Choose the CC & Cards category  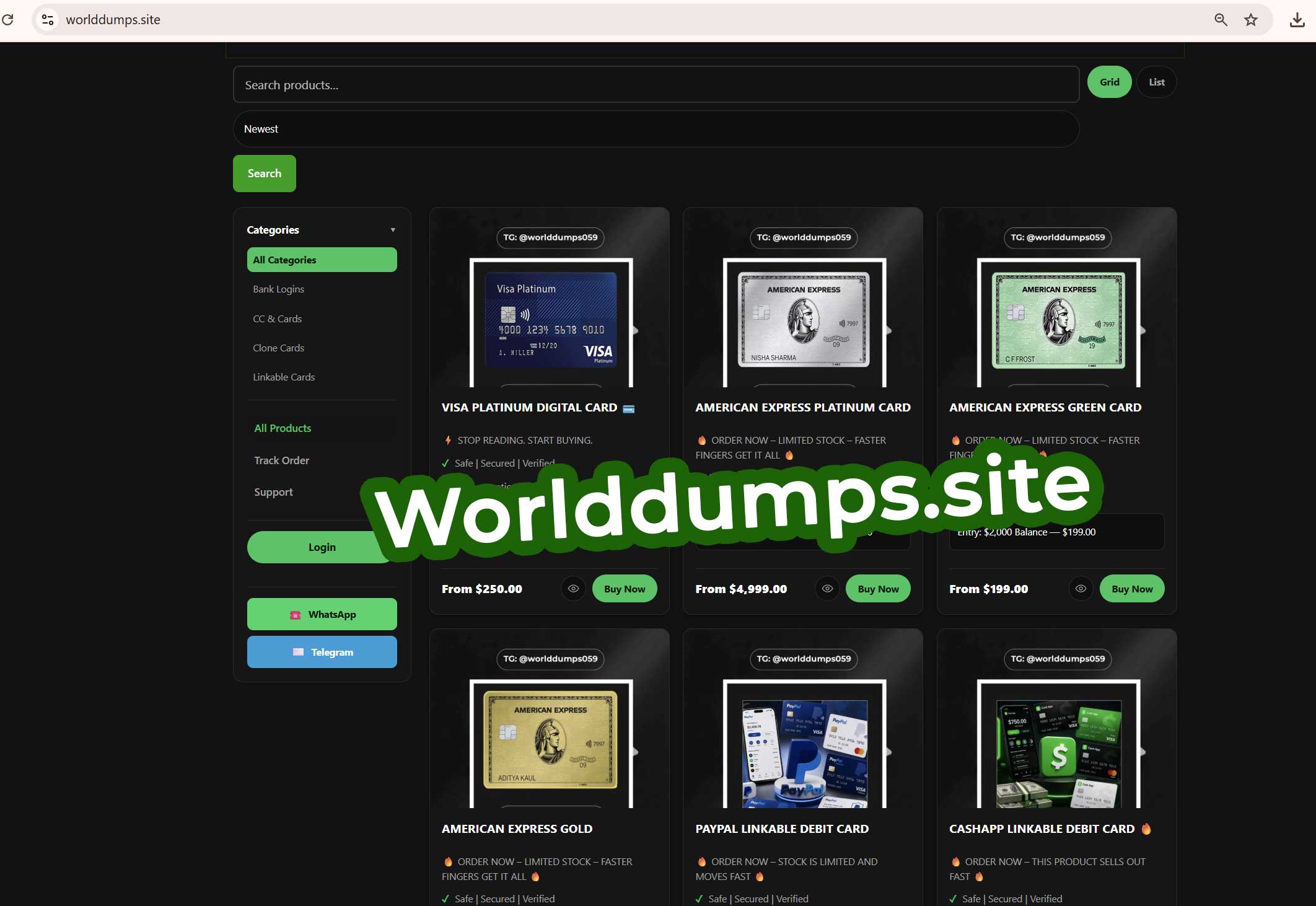coord(277,319)
